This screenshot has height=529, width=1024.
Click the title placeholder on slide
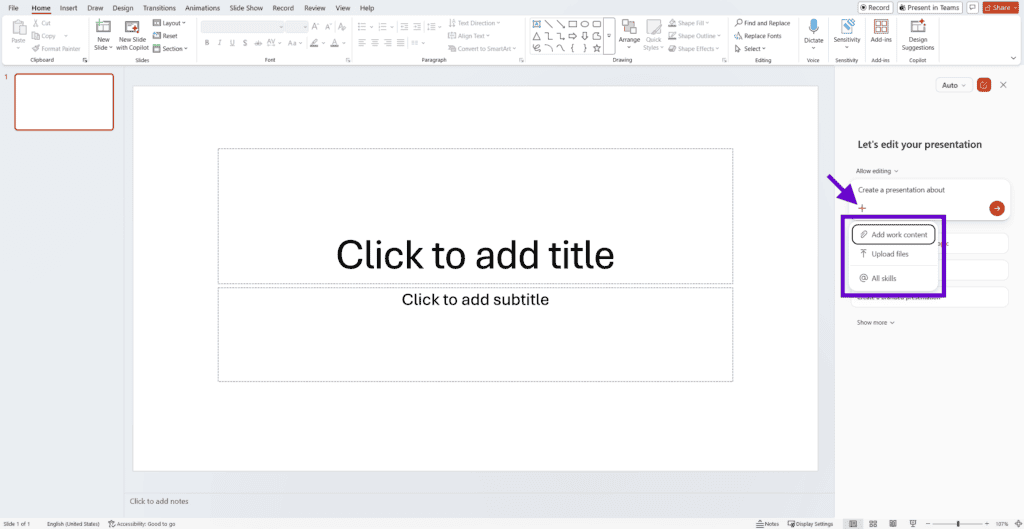coord(475,216)
